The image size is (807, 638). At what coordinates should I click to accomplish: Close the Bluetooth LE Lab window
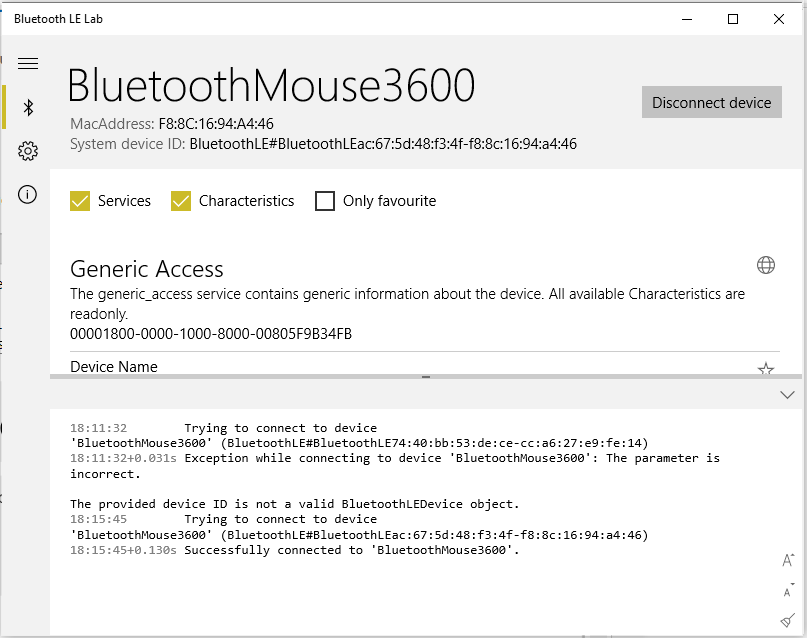(x=779, y=19)
